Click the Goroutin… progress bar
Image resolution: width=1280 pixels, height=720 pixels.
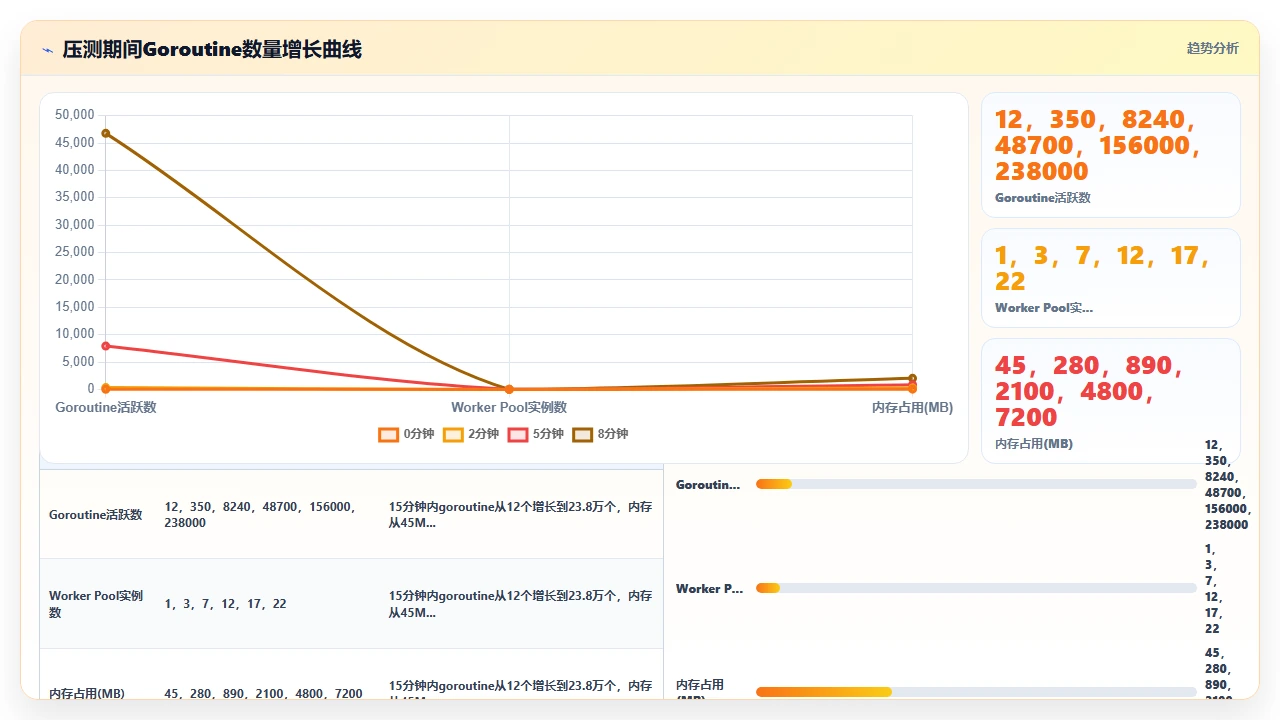click(976, 484)
